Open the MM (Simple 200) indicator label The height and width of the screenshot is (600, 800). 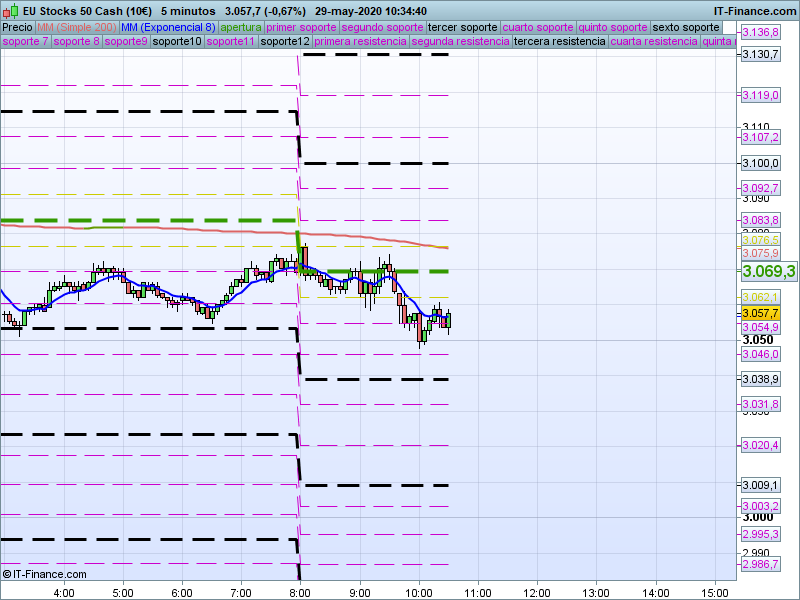pyautogui.click(x=77, y=27)
